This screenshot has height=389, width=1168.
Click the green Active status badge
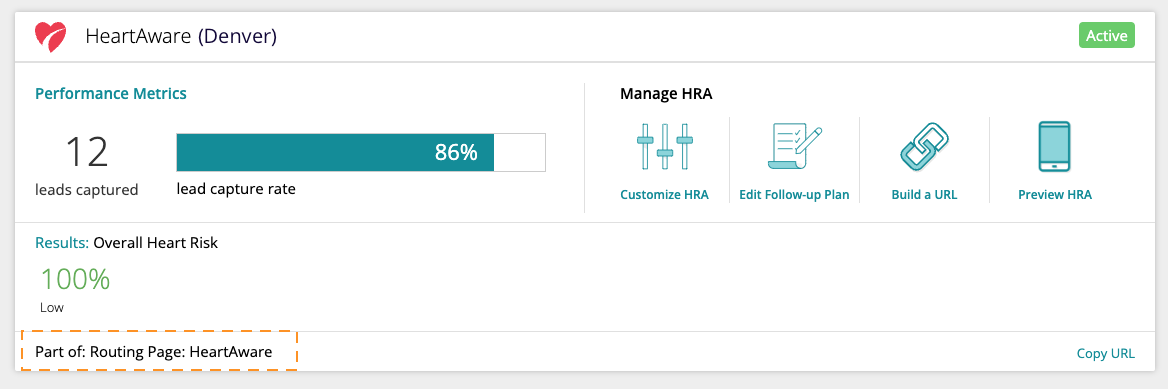1107,36
